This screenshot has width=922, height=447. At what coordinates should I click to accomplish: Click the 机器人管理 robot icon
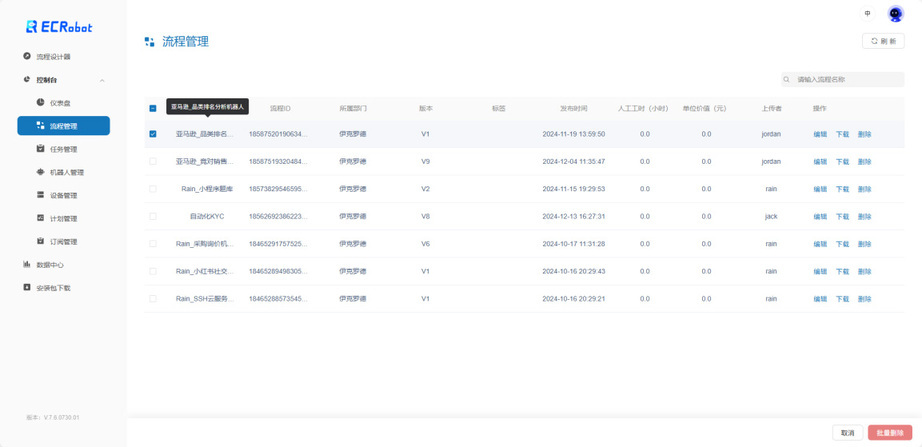pyautogui.click(x=41, y=172)
